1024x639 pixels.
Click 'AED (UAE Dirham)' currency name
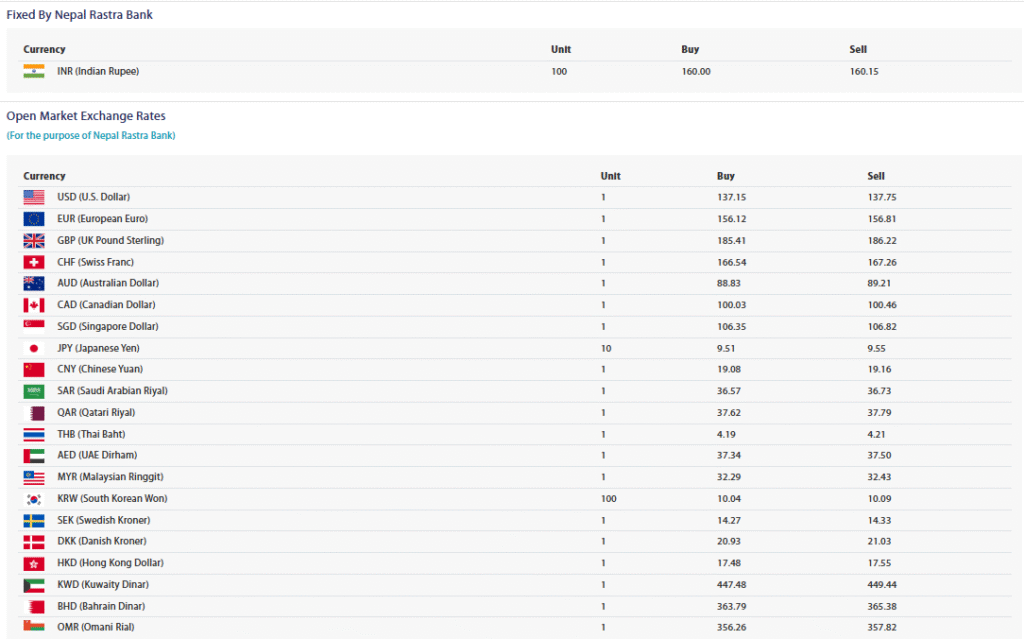[x=97, y=455]
